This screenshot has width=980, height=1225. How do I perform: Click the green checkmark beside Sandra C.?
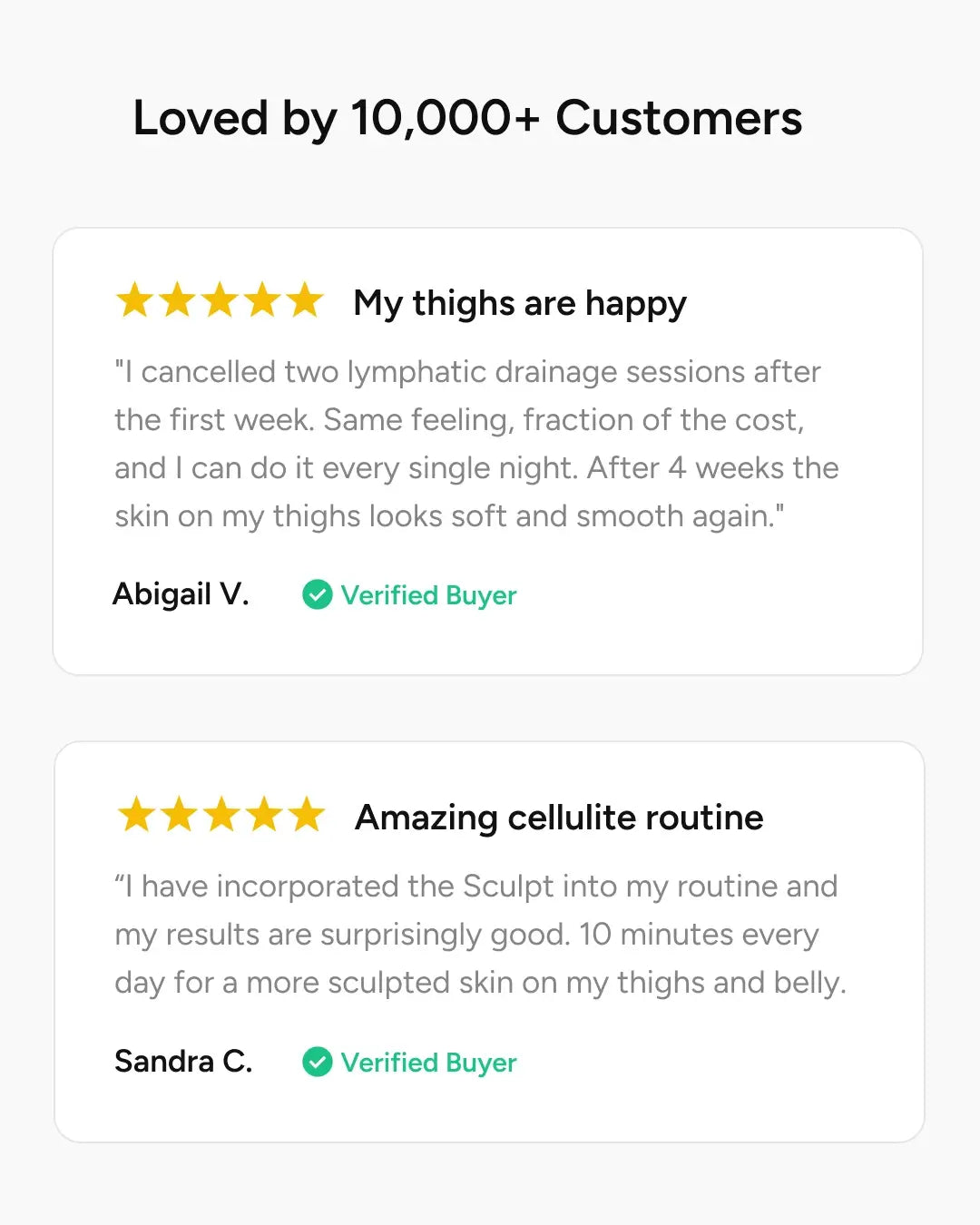tap(317, 1062)
